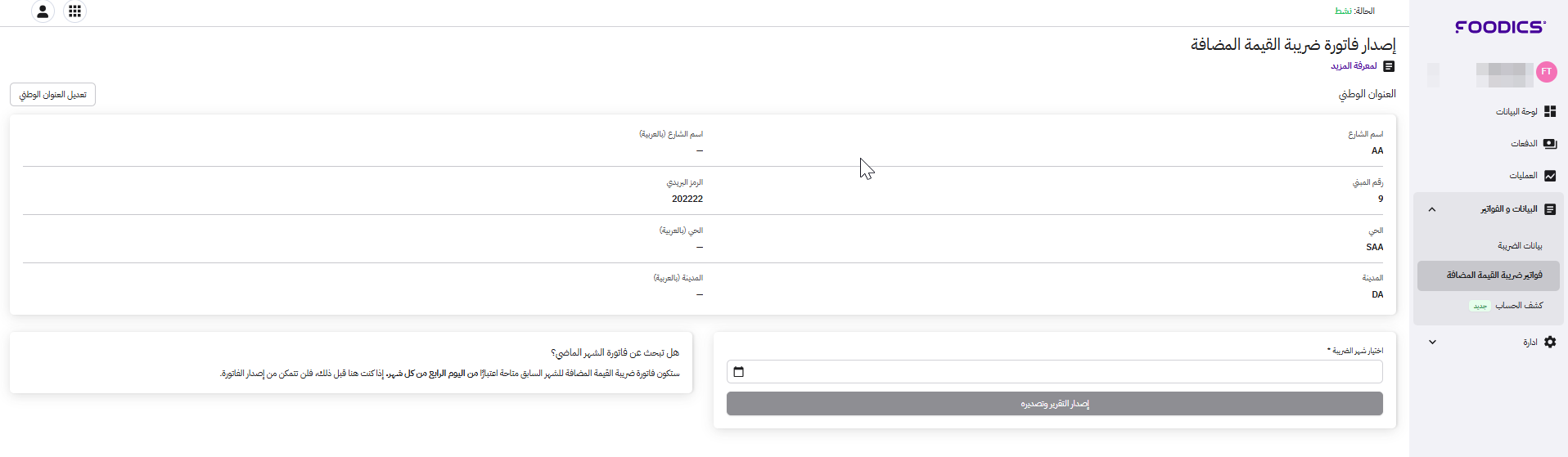Image resolution: width=1568 pixels, height=457 pixels.
Task: Click the تعديل العنوان الوطني button
Action: (x=53, y=95)
